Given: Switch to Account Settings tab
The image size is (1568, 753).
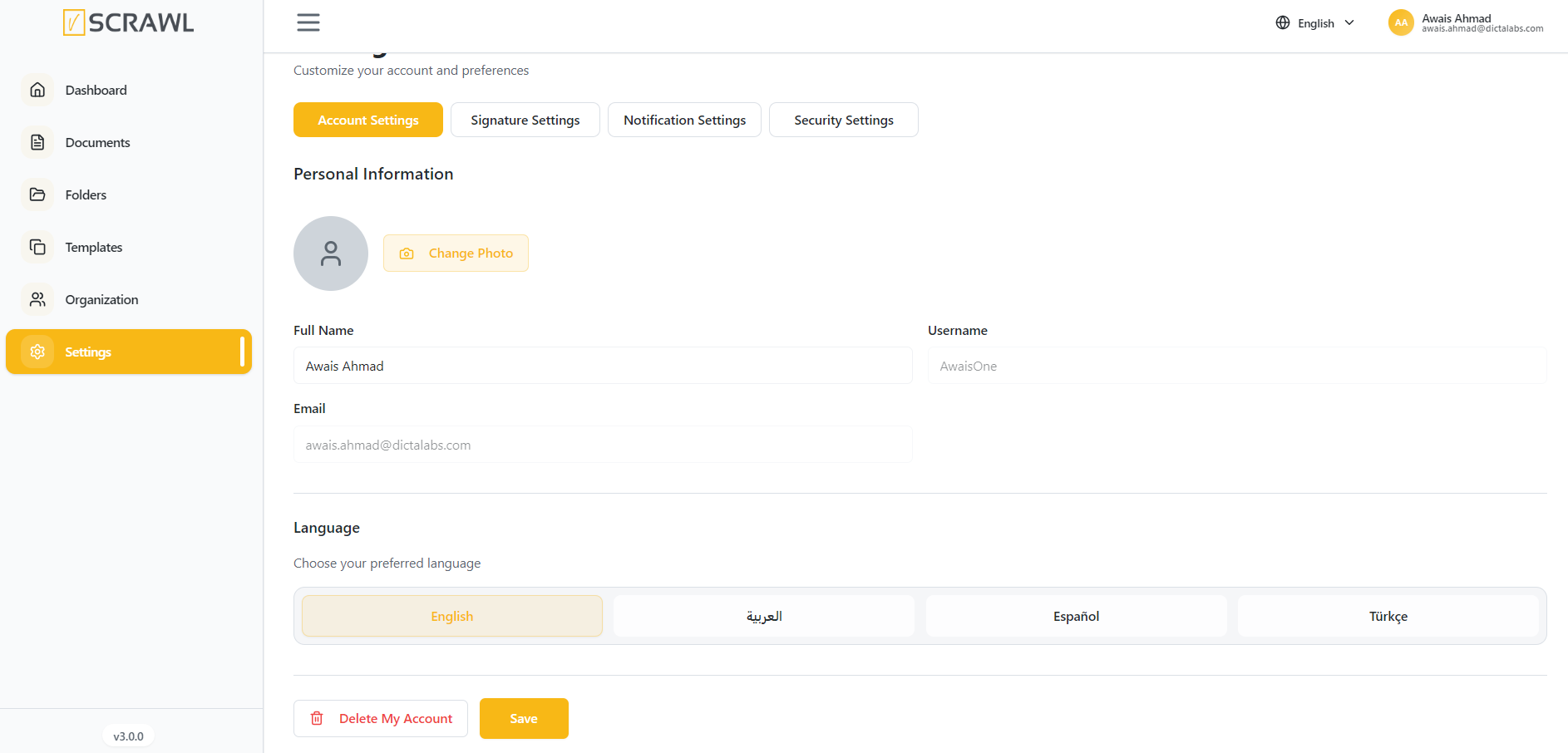Looking at the screenshot, I should (x=368, y=120).
